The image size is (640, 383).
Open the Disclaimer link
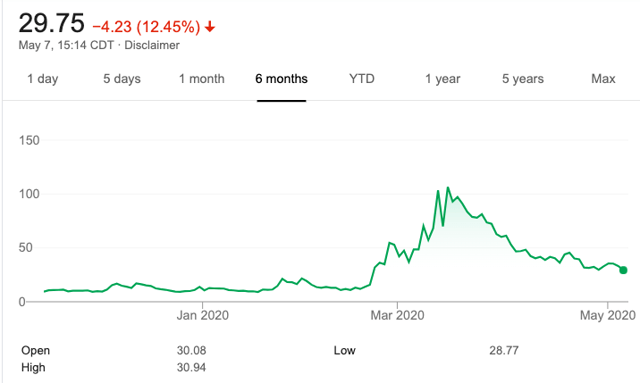152,45
